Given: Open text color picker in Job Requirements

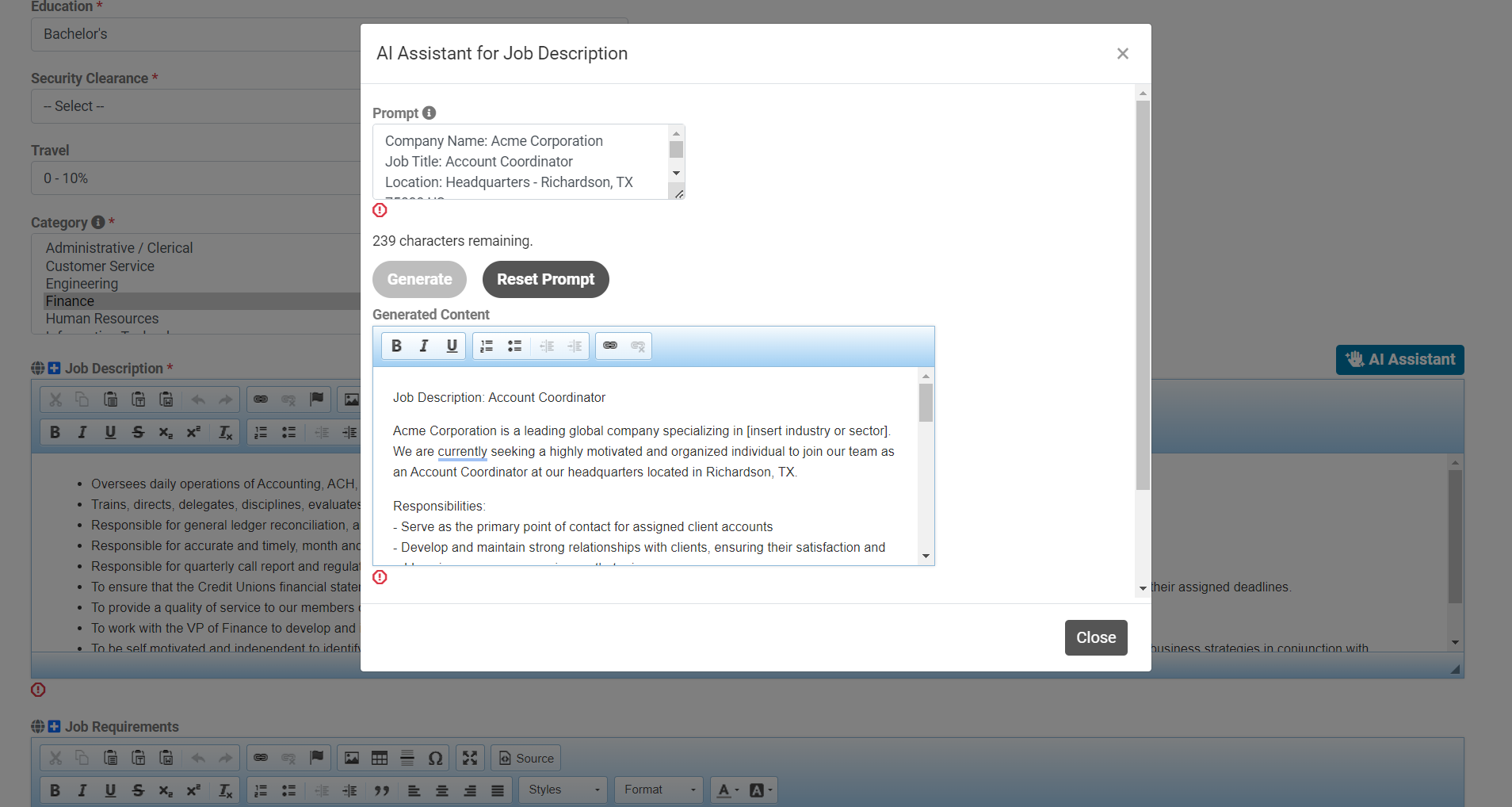Looking at the screenshot, I should tap(727, 790).
